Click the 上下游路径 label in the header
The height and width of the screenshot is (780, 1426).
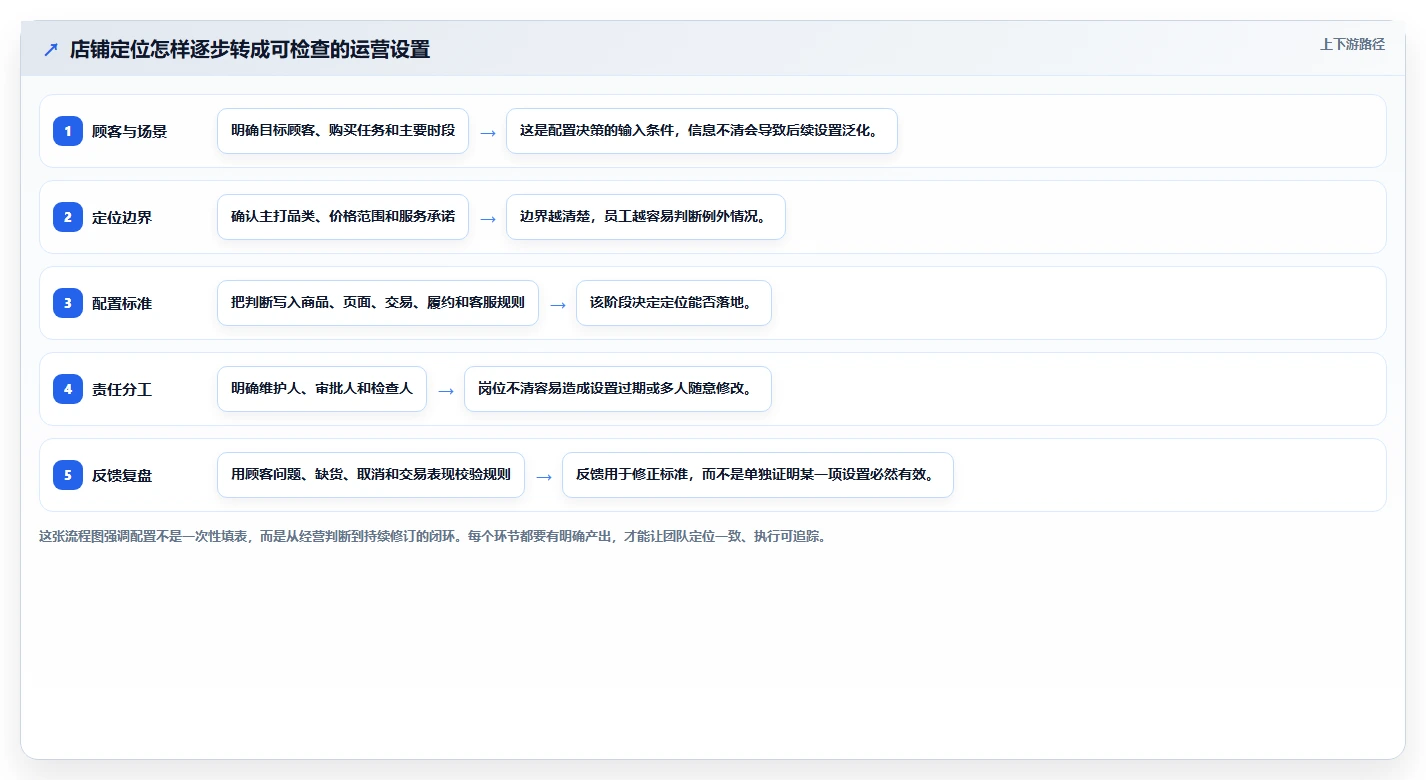(x=1352, y=44)
